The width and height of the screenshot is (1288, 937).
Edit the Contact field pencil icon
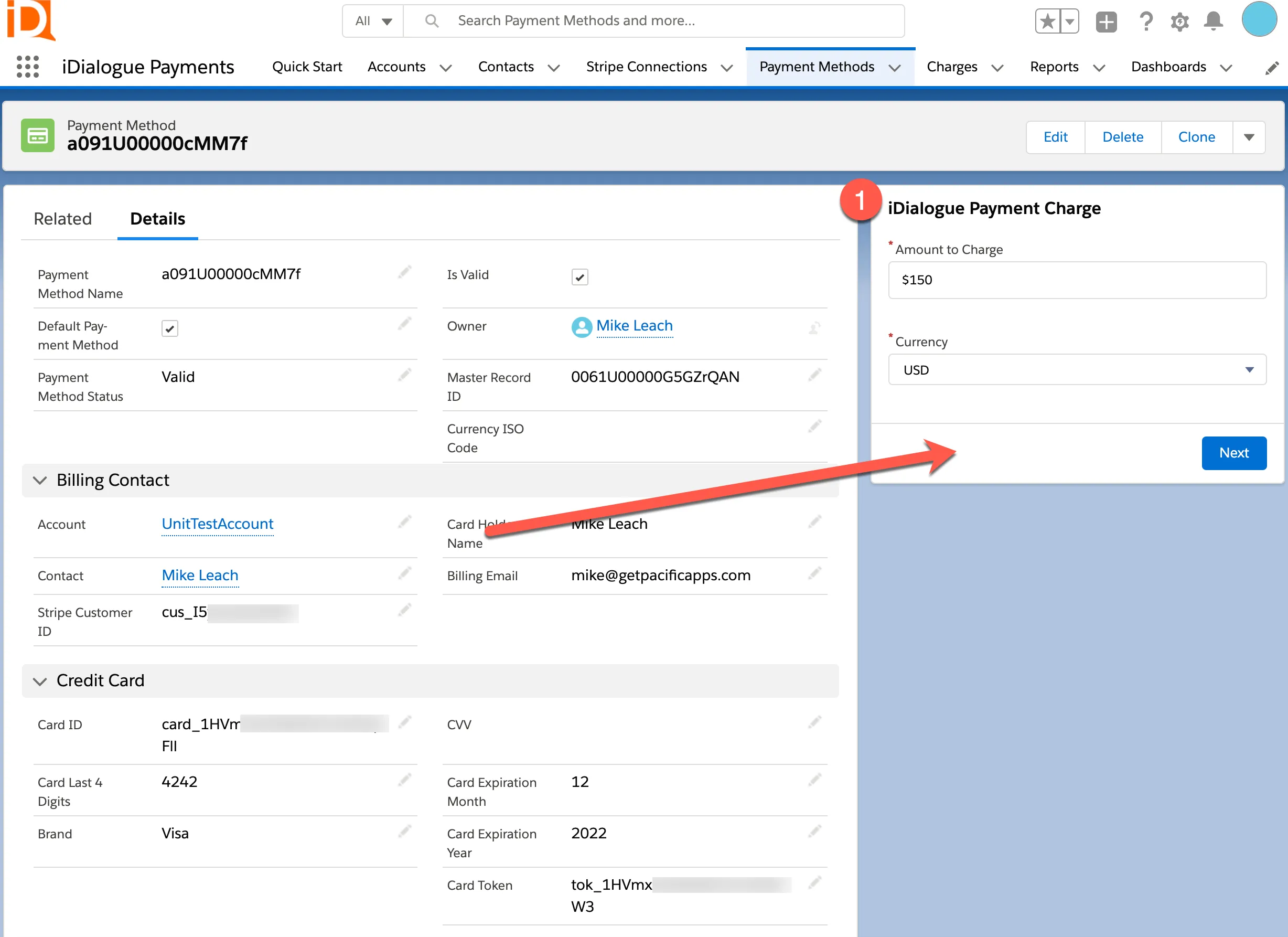pos(404,573)
